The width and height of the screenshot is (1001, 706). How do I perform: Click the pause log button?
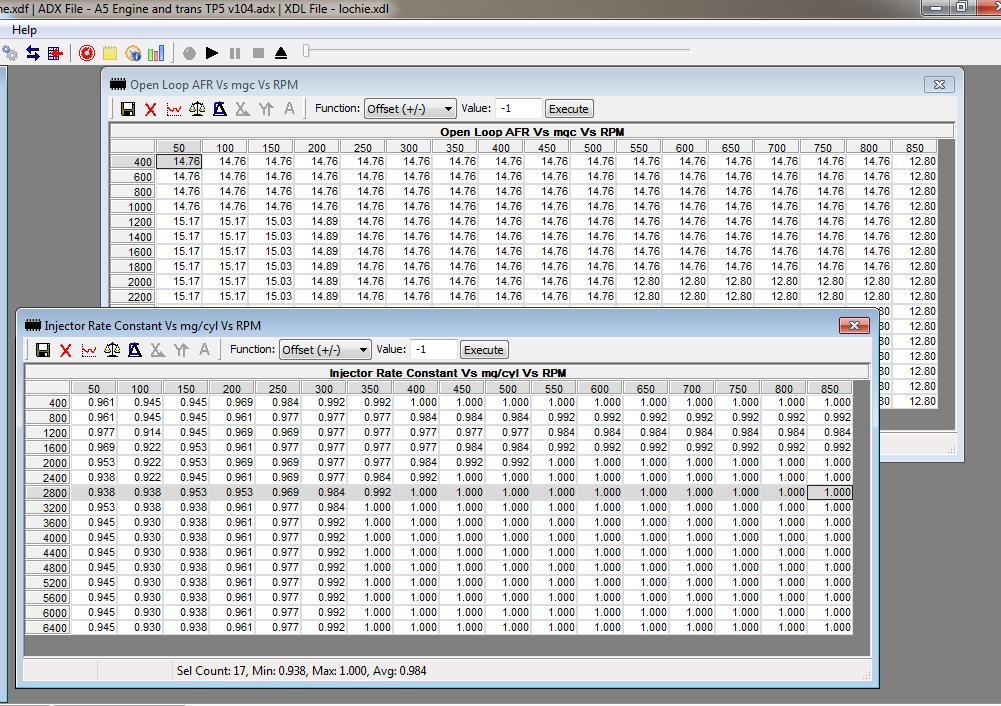click(x=235, y=54)
